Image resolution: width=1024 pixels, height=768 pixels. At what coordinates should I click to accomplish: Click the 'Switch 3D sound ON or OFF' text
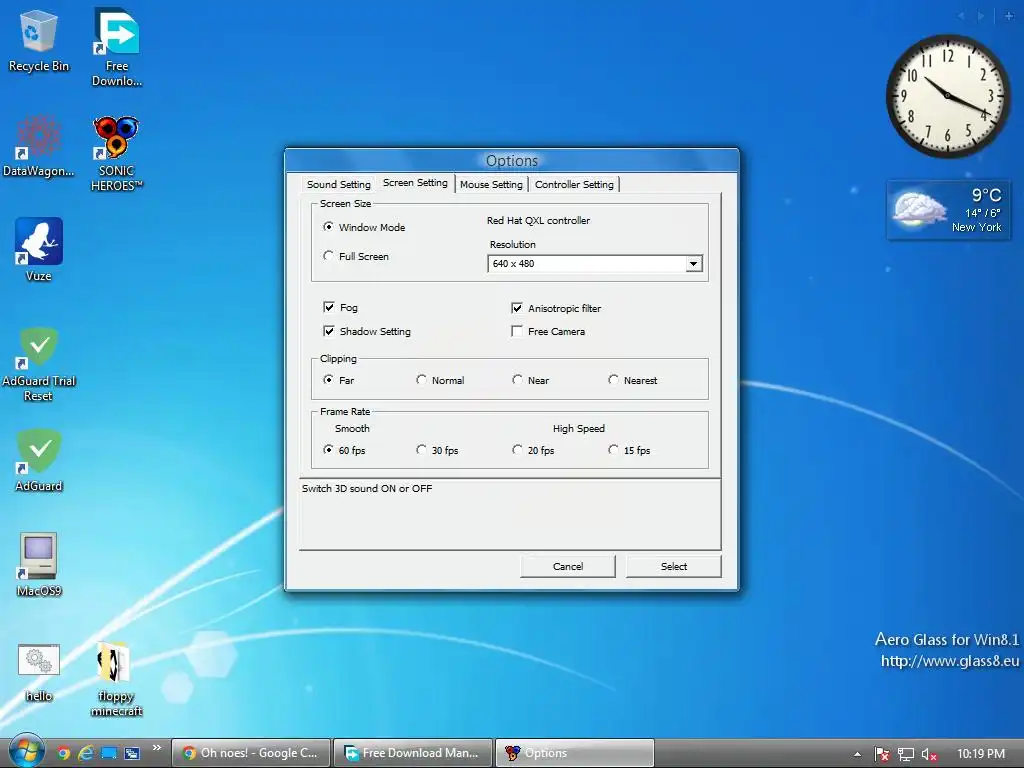tap(367, 488)
